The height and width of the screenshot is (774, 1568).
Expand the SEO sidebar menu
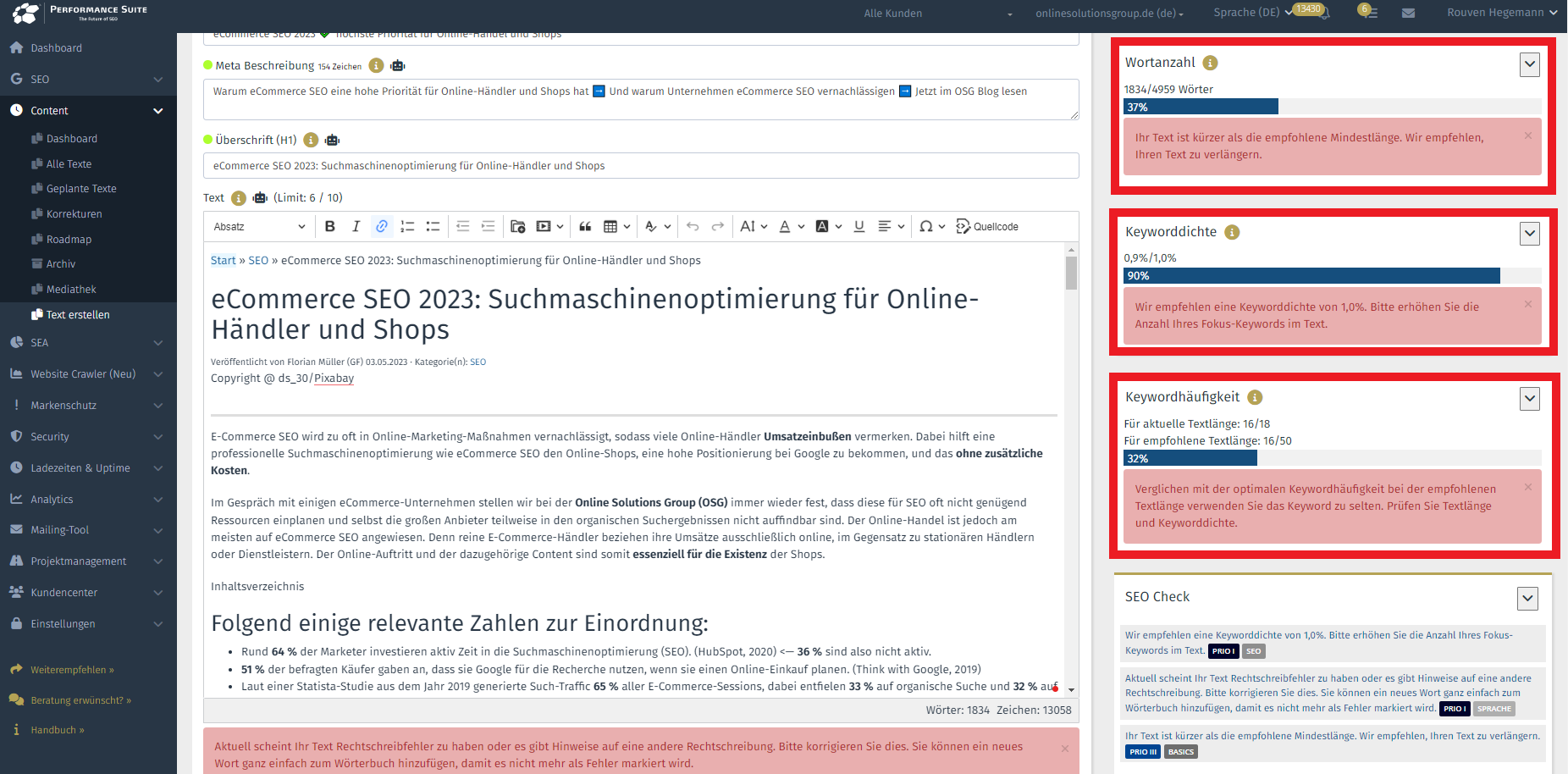pyautogui.click(x=88, y=79)
